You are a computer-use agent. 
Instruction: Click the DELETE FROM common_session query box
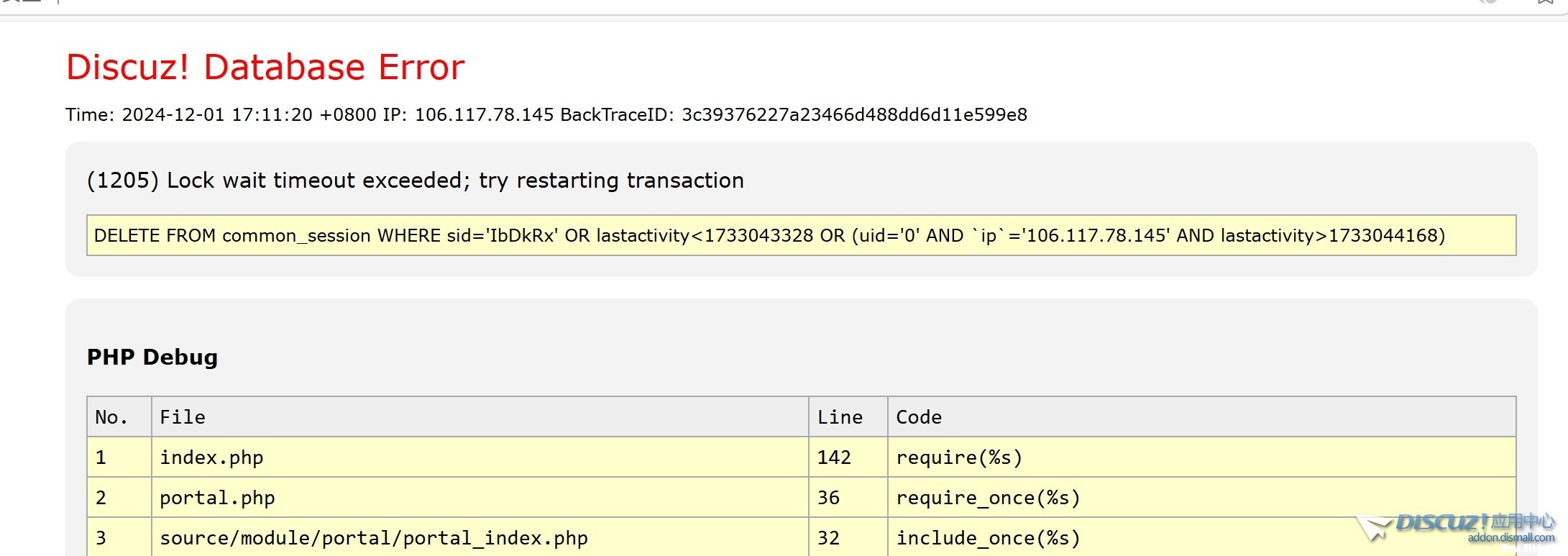coord(800,236)
